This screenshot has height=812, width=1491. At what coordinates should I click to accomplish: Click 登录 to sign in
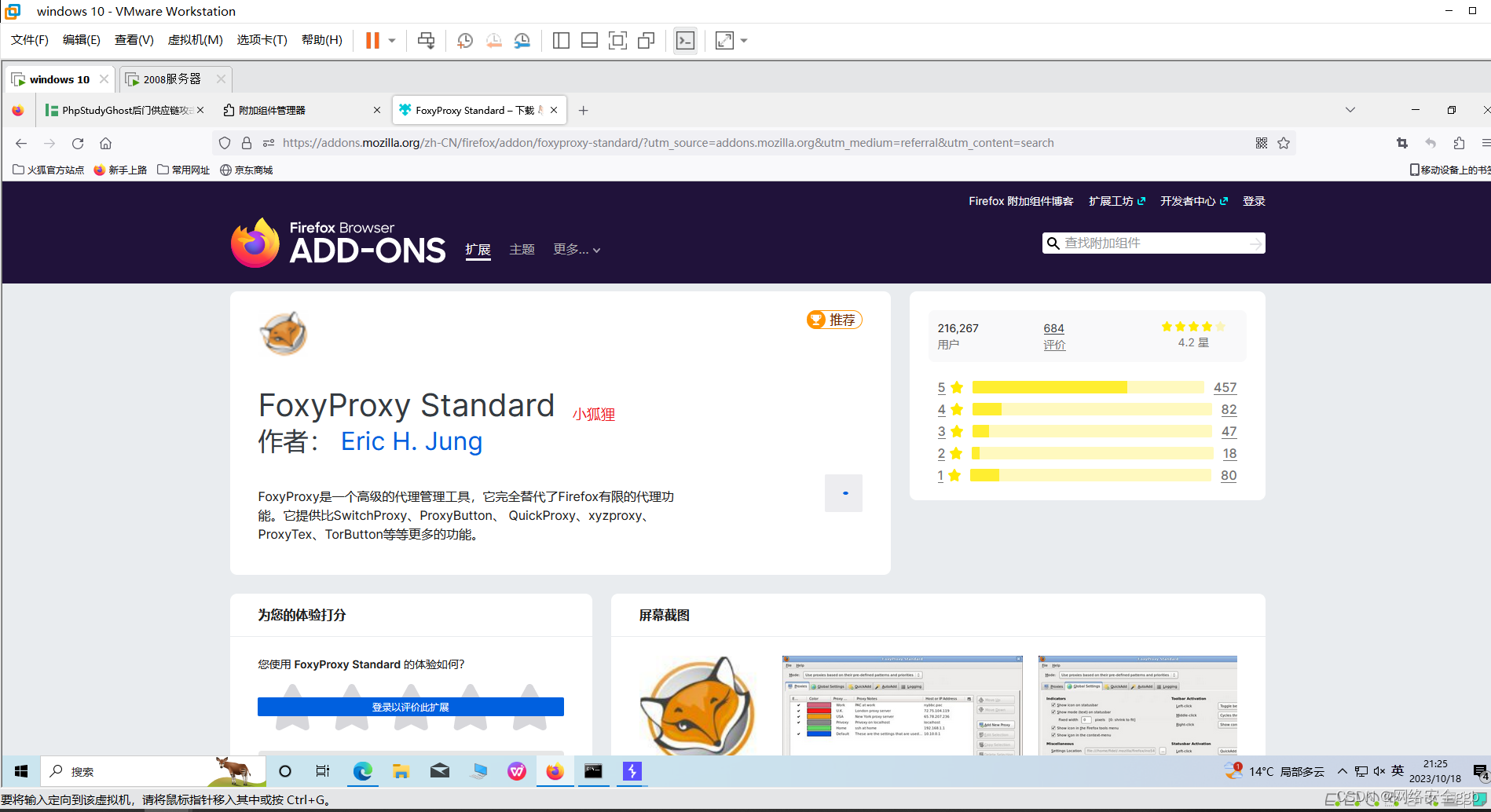(x=1254, y=201)
